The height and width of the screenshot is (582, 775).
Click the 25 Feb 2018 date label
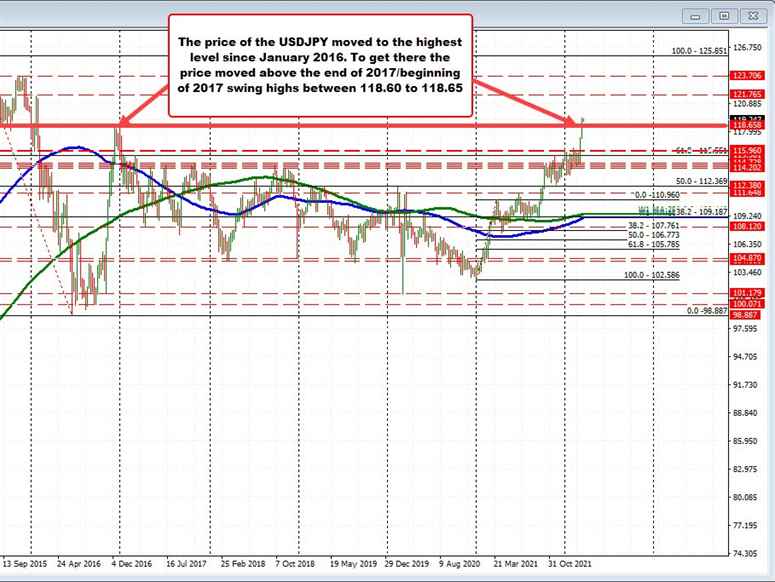[243, 564]
